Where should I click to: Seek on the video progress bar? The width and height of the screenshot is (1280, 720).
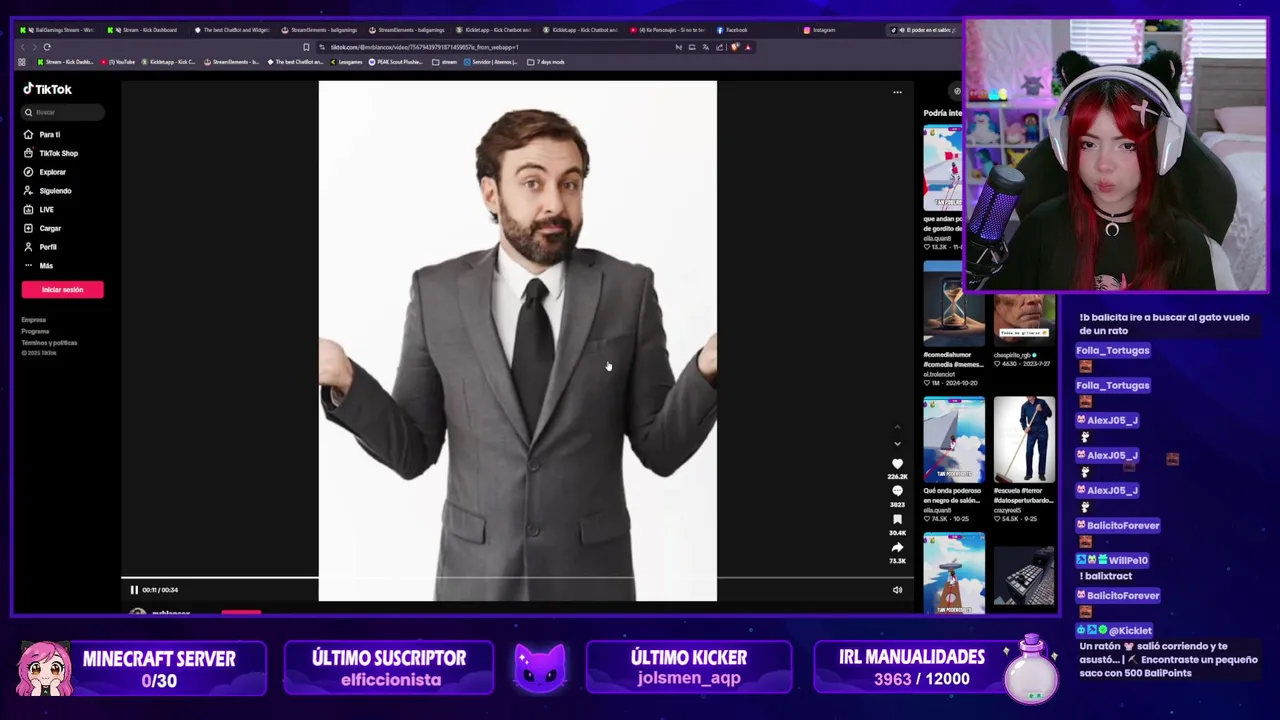pos(516,578)
